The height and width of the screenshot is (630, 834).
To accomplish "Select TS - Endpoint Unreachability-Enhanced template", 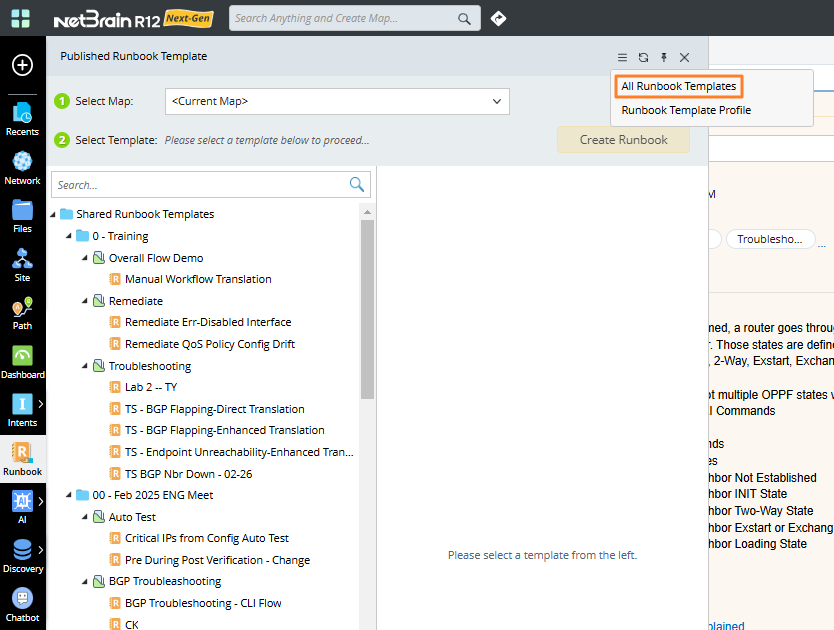I will point(239,452).
